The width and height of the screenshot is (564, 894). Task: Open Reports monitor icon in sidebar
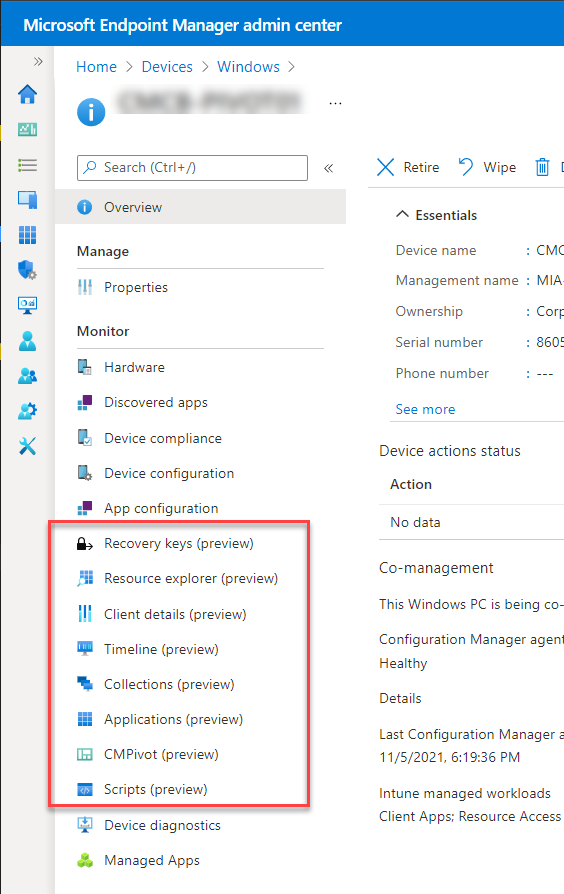[27, 305]
